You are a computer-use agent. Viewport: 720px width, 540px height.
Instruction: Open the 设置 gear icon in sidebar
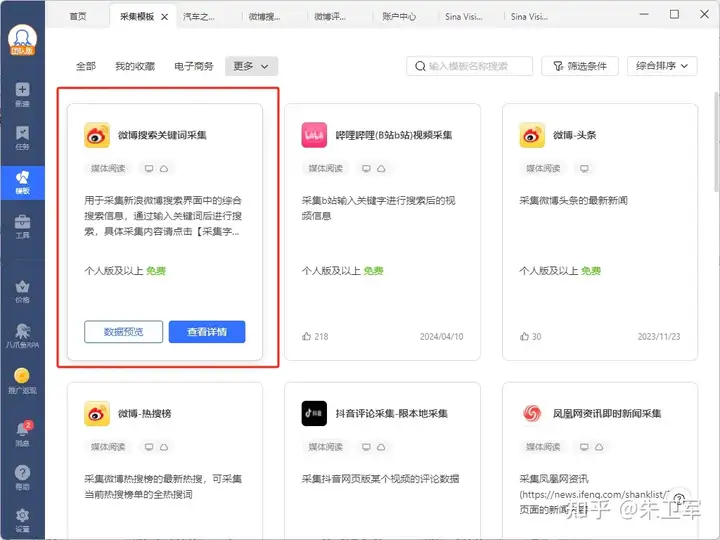22,515
